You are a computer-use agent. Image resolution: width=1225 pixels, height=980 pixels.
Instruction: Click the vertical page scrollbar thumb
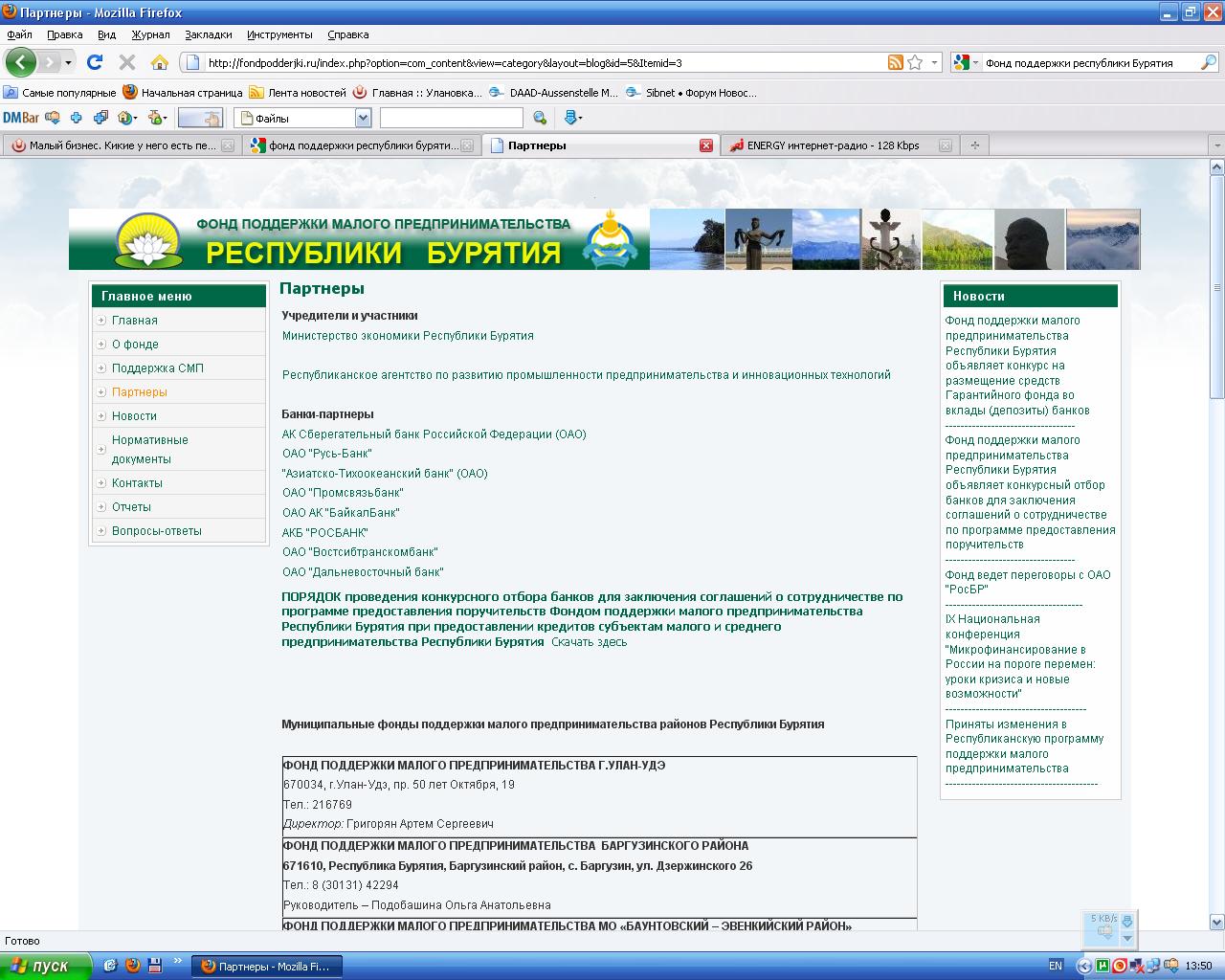coord(1216,287)
